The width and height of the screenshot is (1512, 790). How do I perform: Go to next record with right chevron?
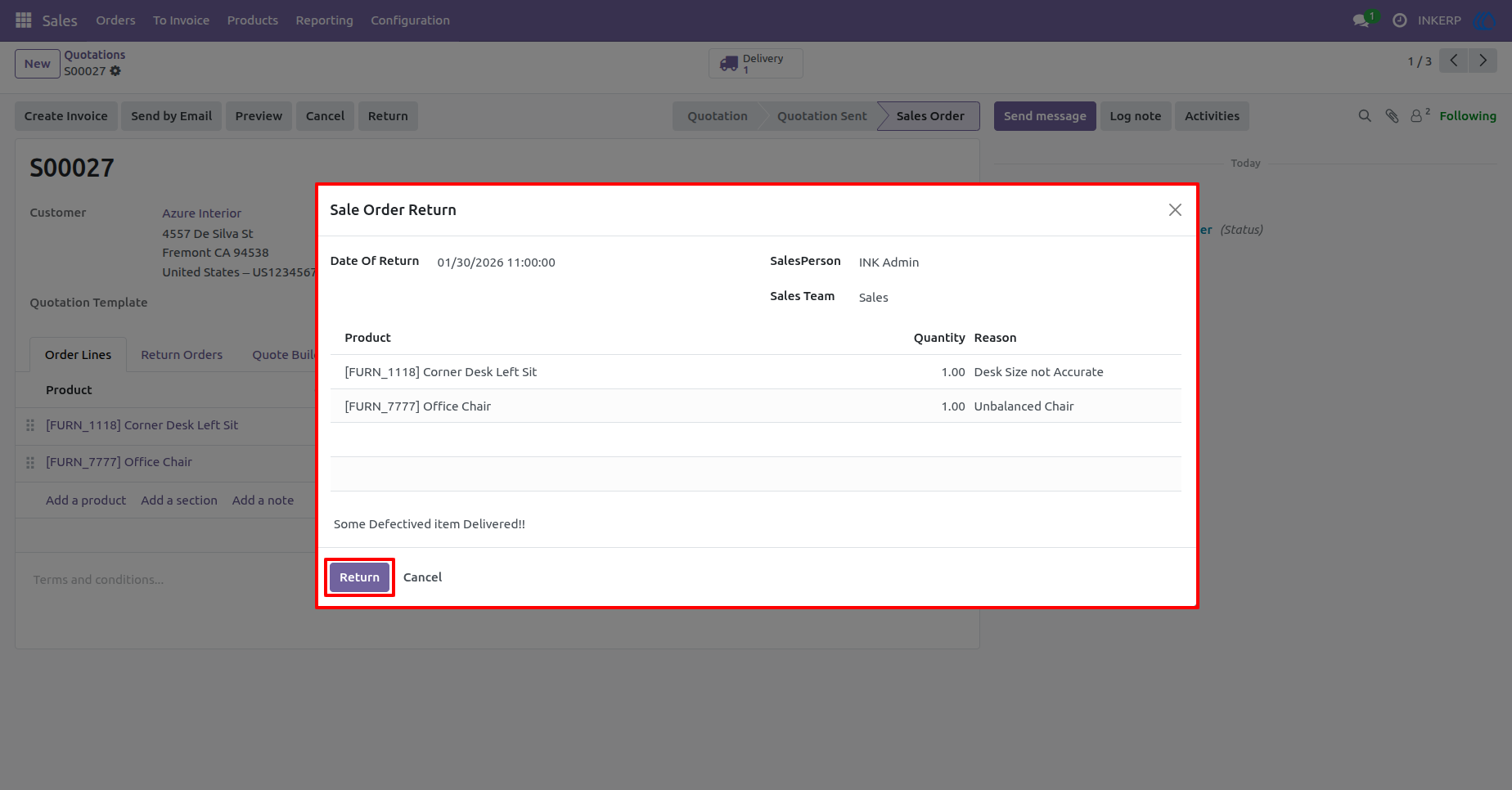[1483, 61]
